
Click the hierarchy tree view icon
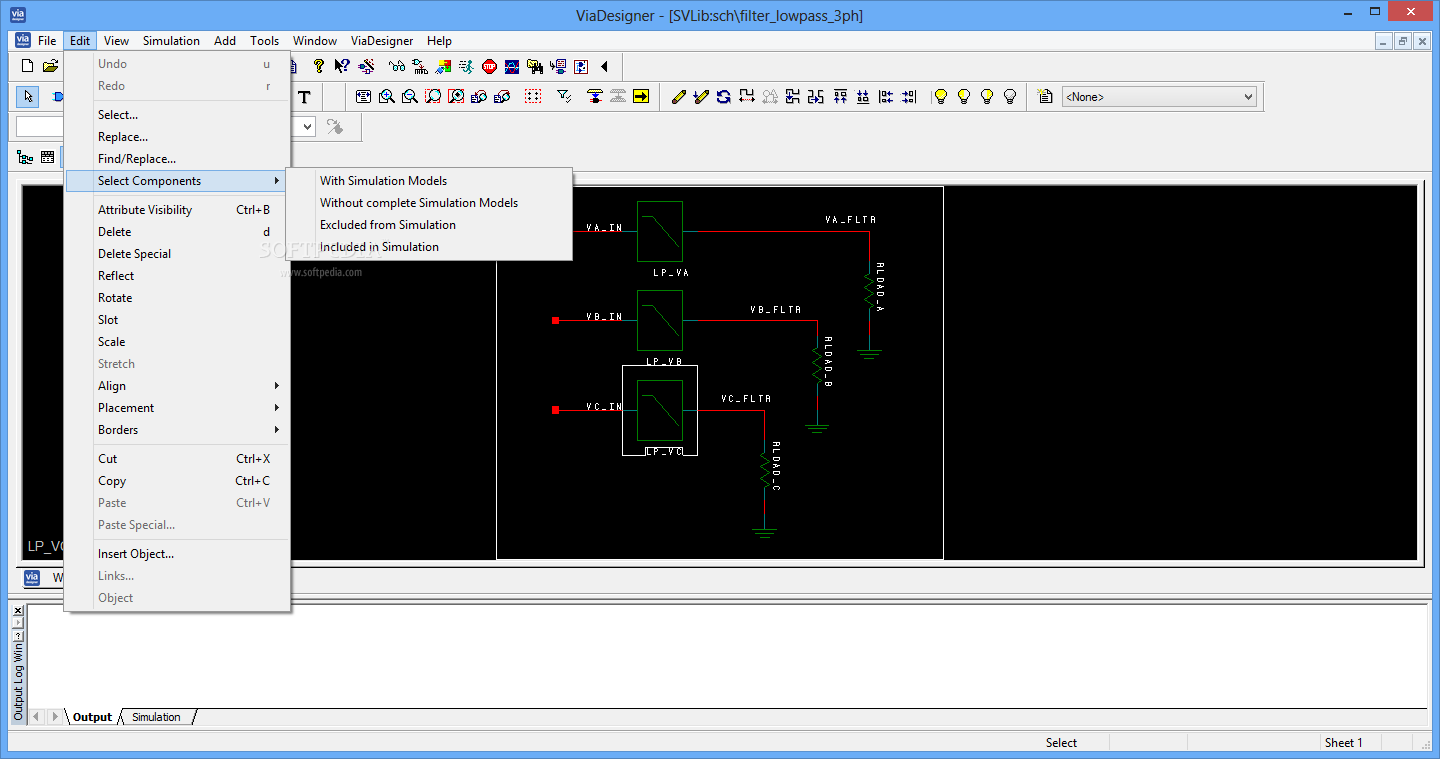coord(25,157)
